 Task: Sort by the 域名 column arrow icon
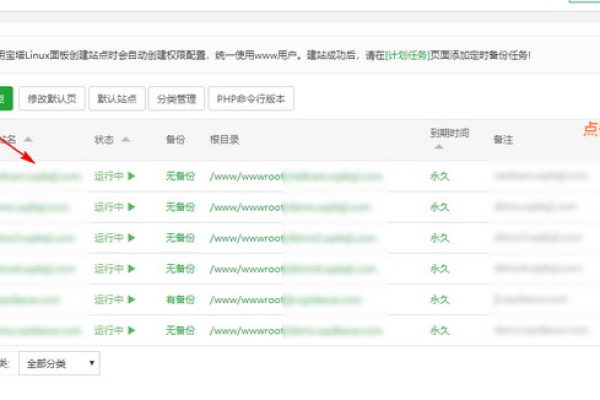coord(28,140)
